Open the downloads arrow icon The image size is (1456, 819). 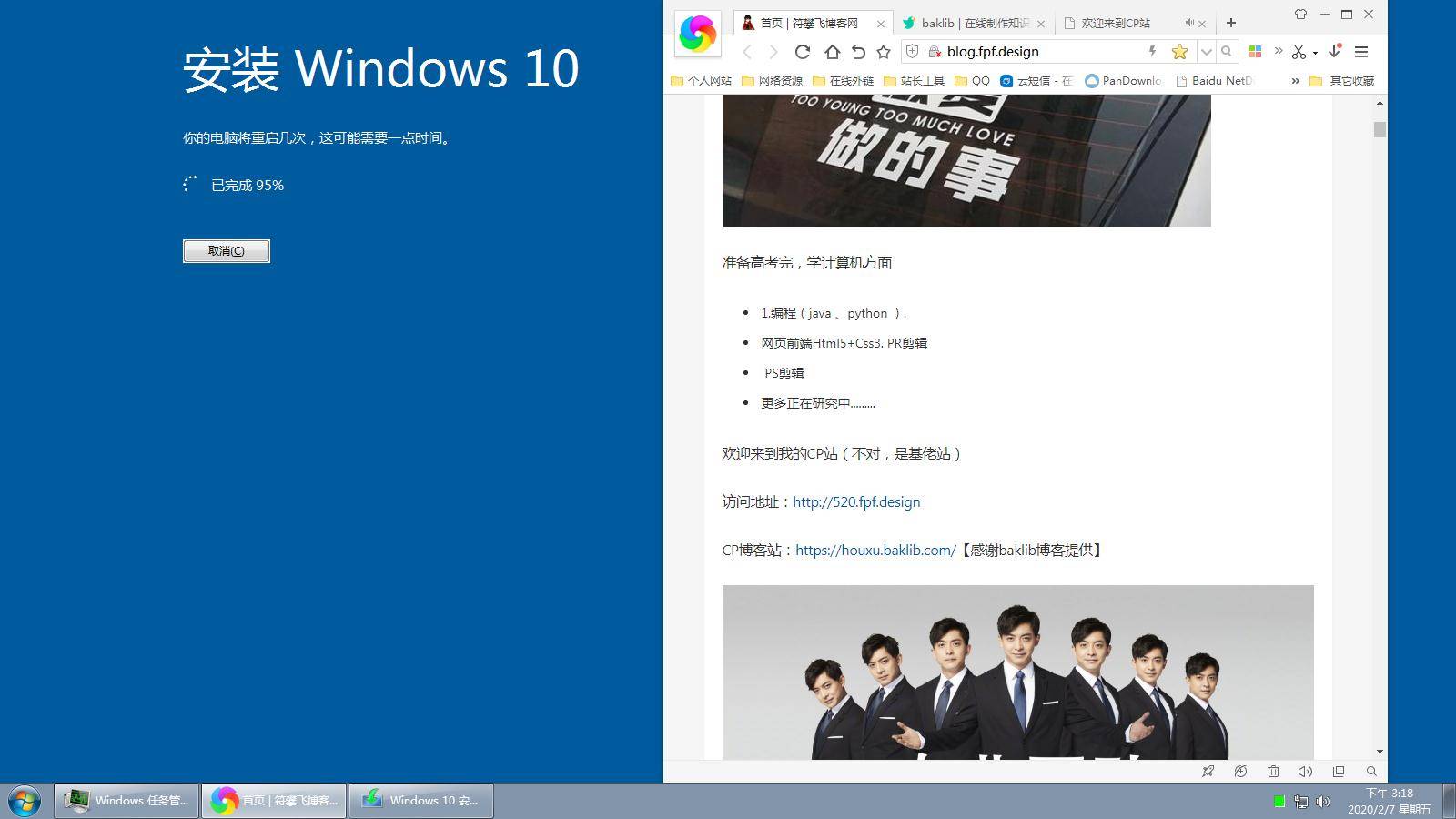tap(1335, 52)
